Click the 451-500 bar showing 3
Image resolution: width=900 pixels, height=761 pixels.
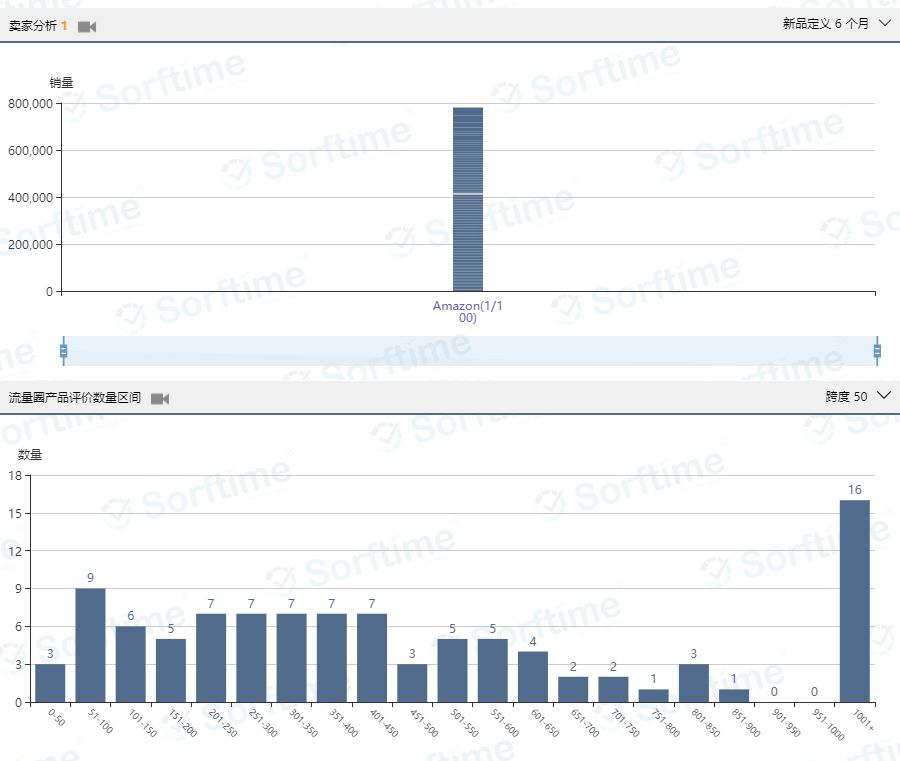pos(412,683)
